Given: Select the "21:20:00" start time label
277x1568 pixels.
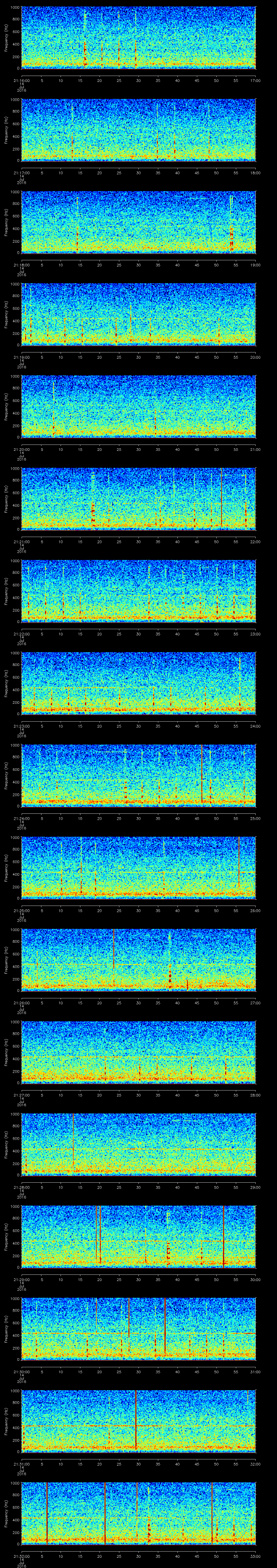Looking at the screenshot, I should click(x=21, y=449).
